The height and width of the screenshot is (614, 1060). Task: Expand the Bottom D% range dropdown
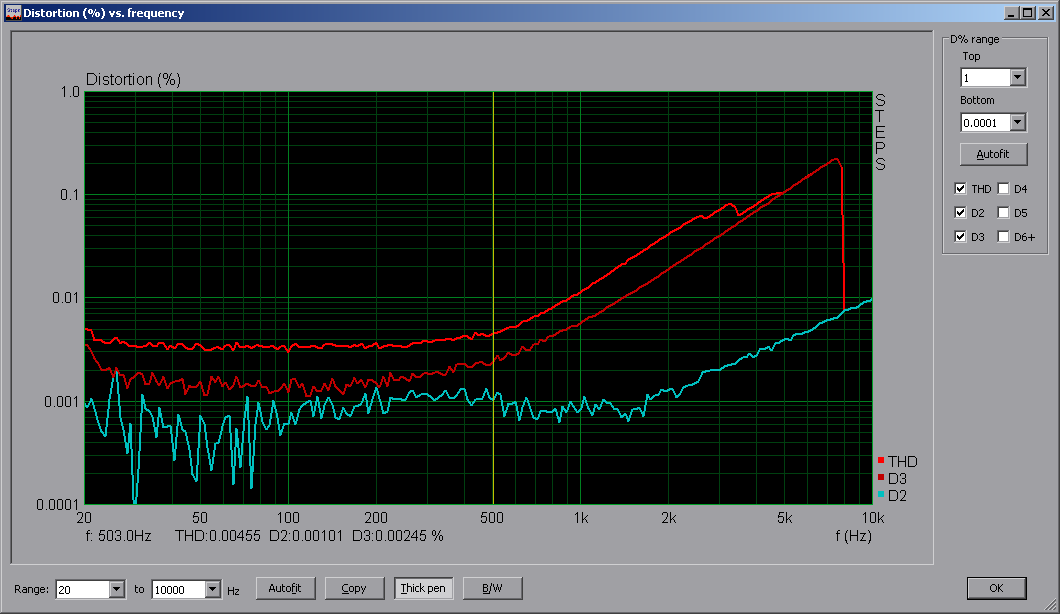click(x=1018, y=123)
